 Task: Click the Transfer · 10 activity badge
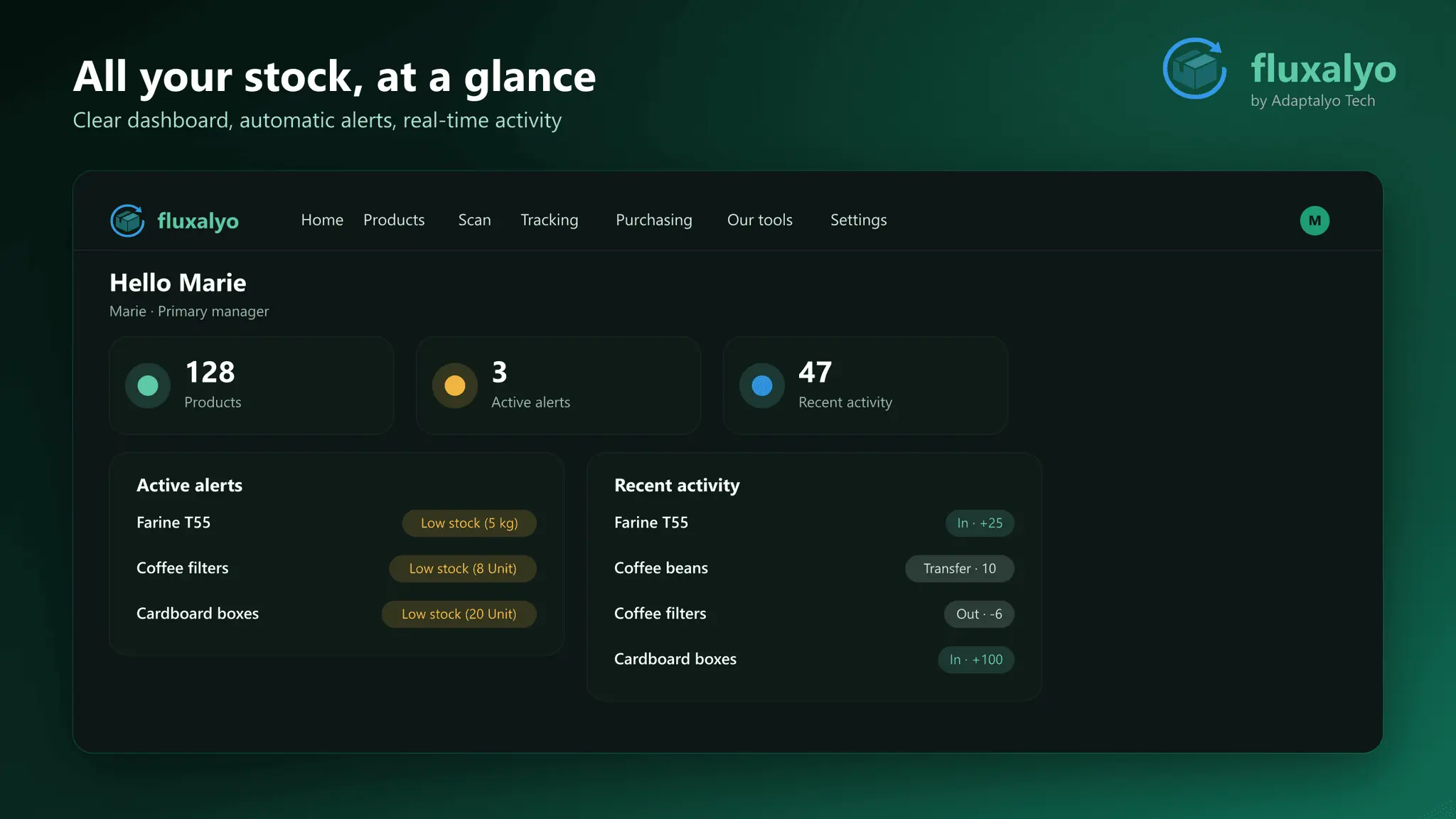click(x=960, y=569)
